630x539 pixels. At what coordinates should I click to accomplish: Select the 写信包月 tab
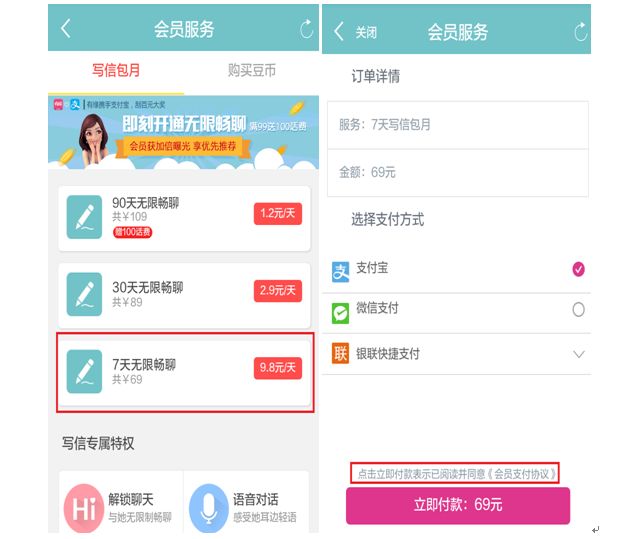(x=116, y=70)
